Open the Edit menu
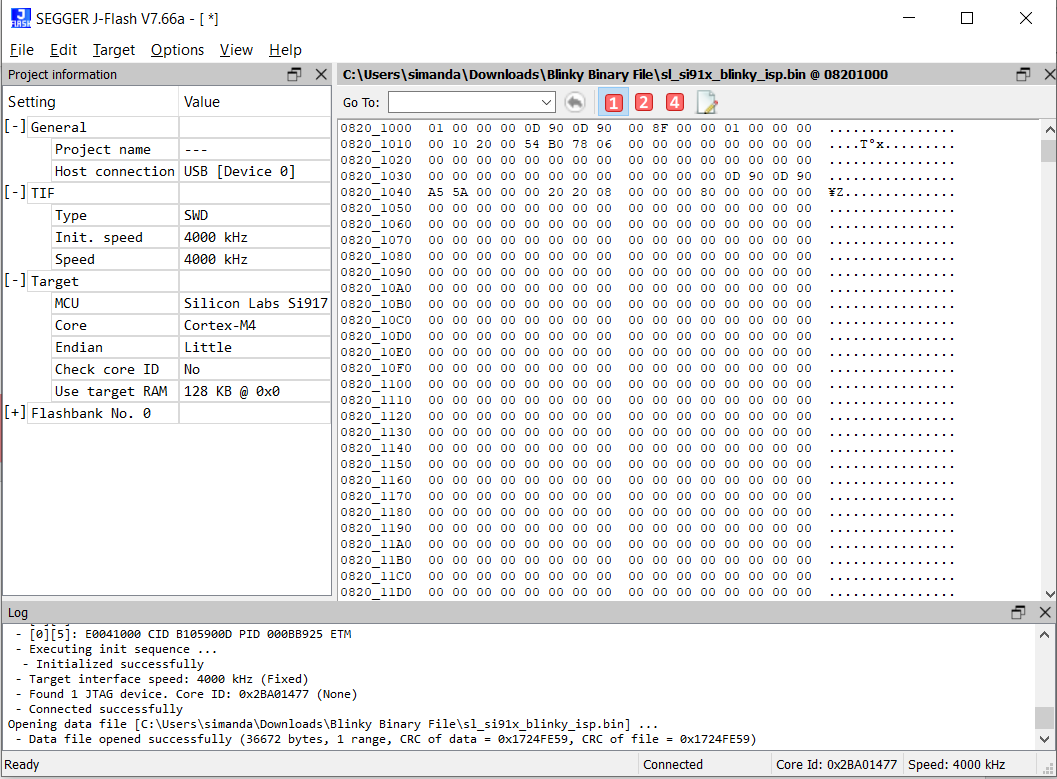The image size is (1057, 779). pyautogui.click(x=63, y=50)
